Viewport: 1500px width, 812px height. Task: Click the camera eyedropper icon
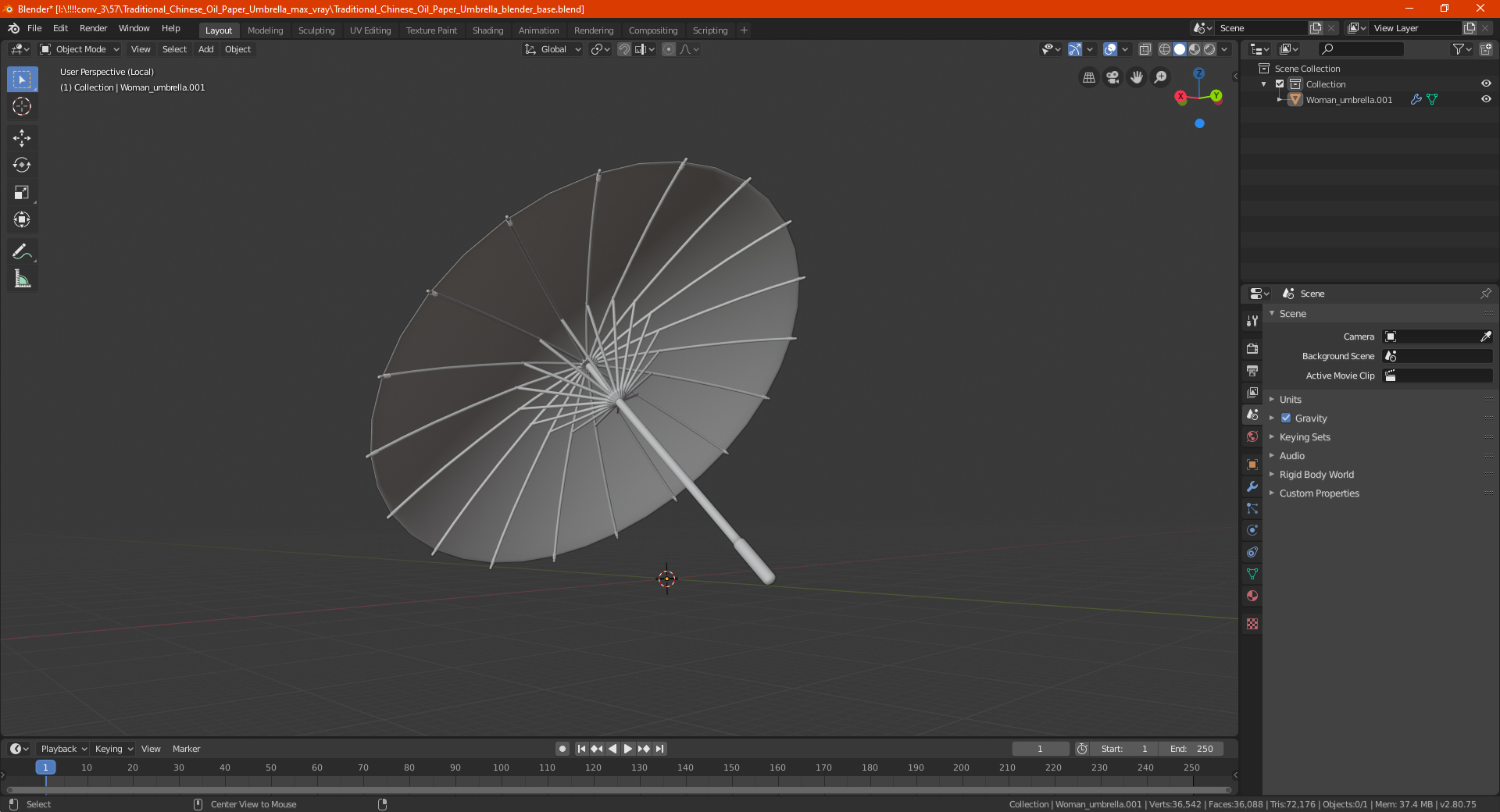1485,337
